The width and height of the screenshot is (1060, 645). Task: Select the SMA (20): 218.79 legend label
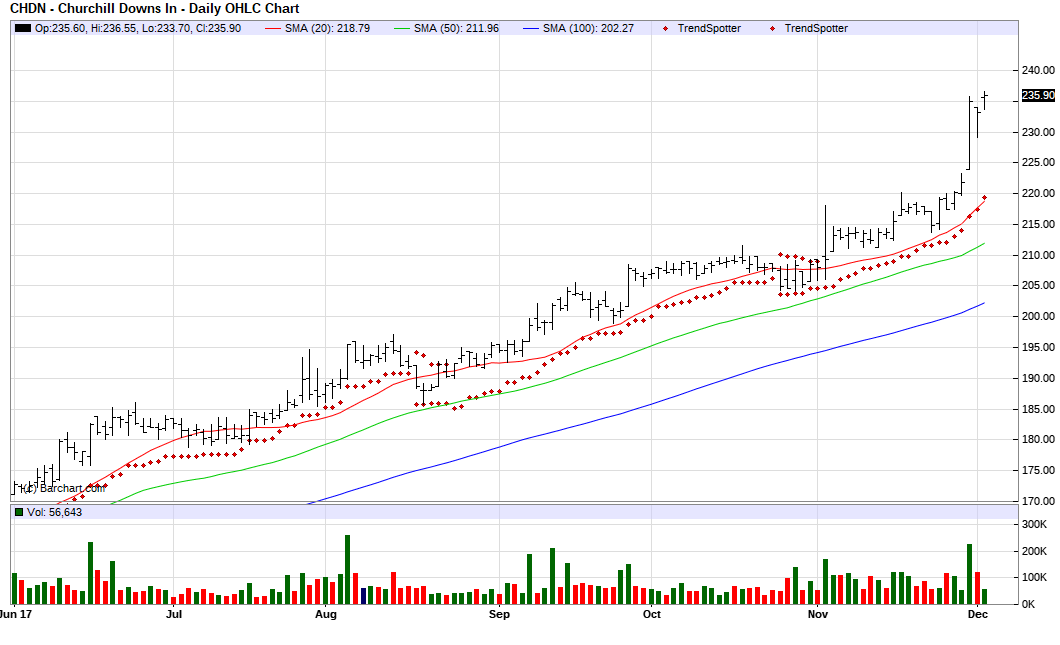(x=327, y=28)
